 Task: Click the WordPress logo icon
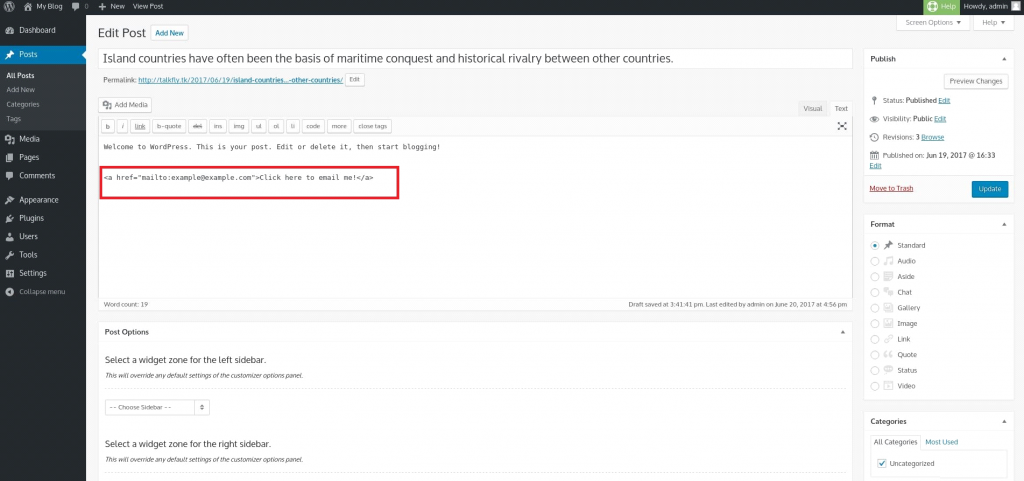[x=9, y=6]
